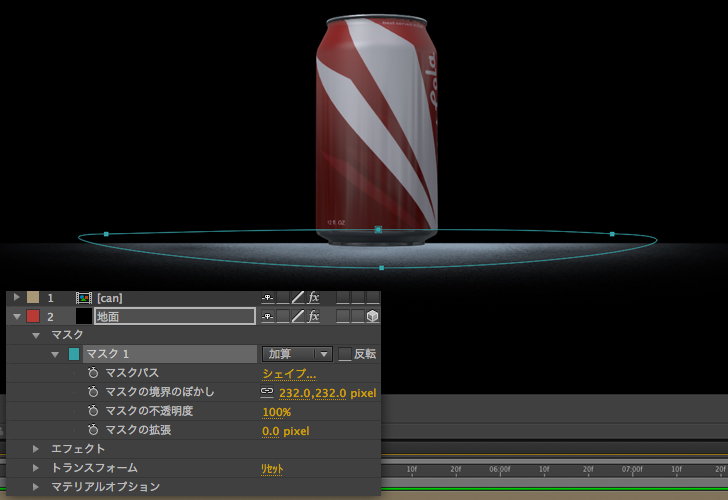Collapse the マスク 1 disclosure triangle
728x500 pixels.
pos(55,354)
